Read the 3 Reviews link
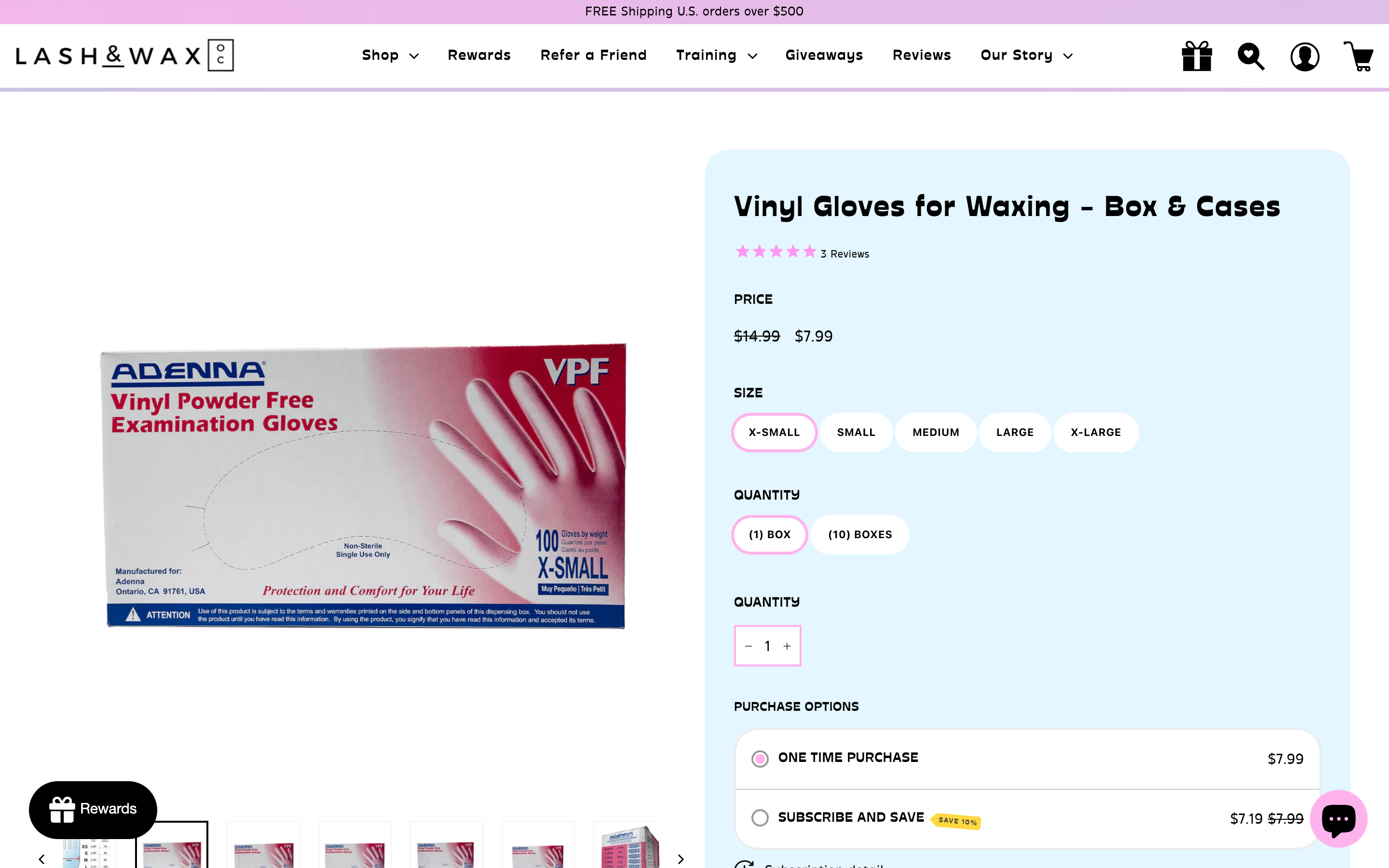The width and height of the screenshot is (1389, 868). (844, 254)
